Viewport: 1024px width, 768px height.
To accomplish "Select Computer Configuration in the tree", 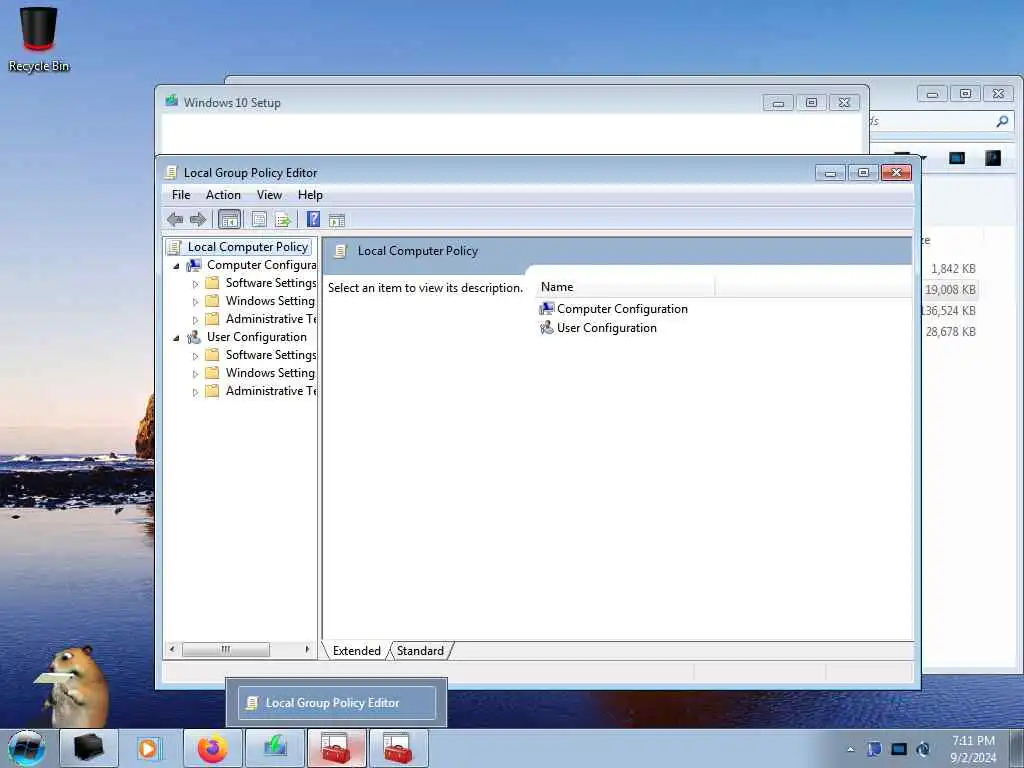I will (261, 264).
